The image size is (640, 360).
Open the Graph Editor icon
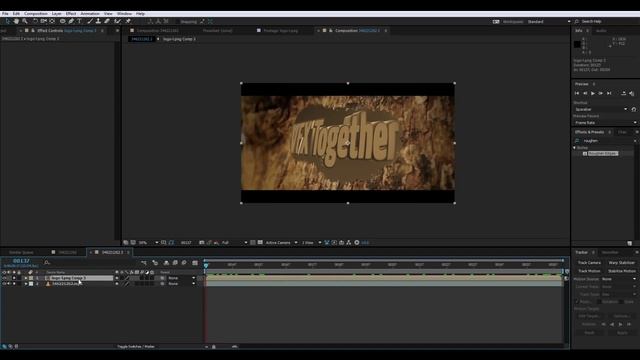click(195, 263)
